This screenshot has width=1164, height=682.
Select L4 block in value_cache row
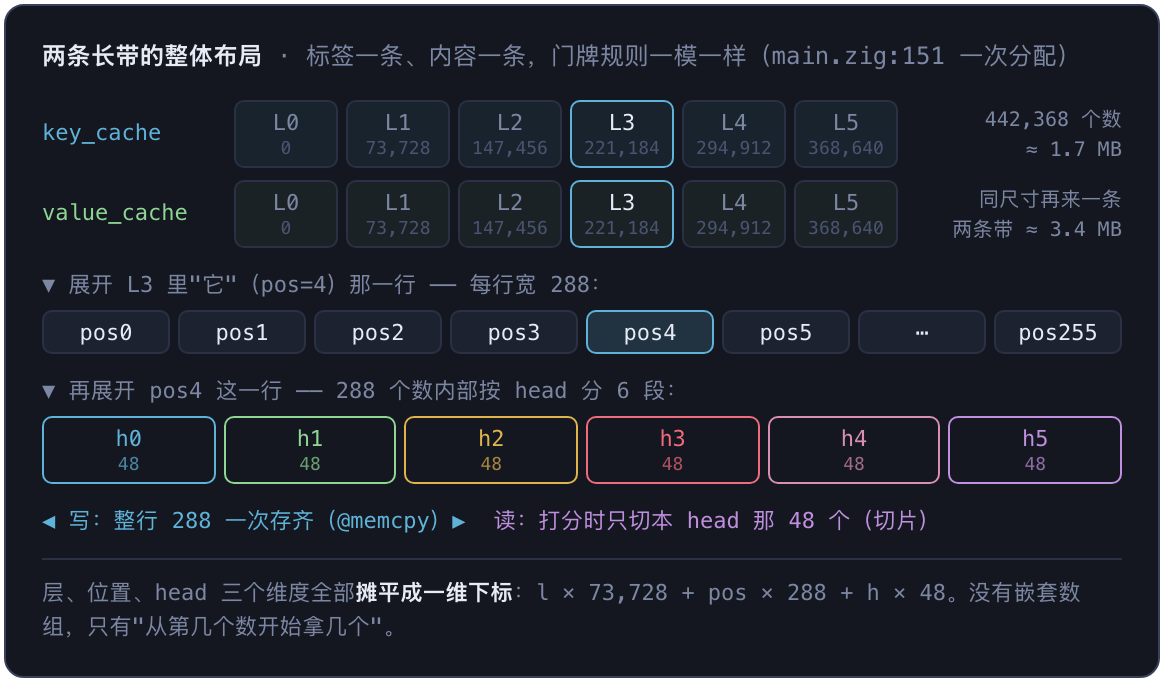[734, 214]
